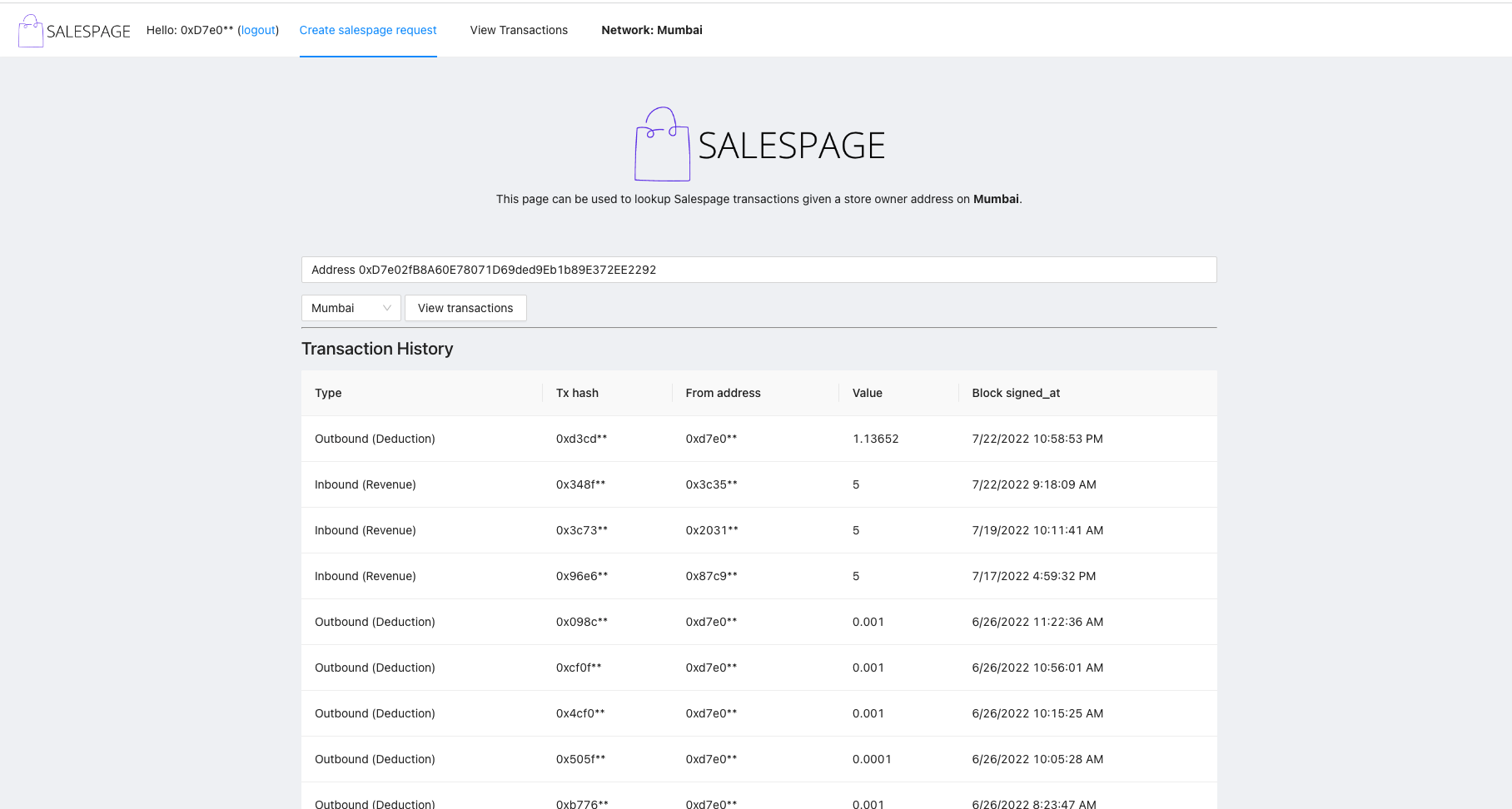Switch to the Create salespage request tab
Viewport: 1512px width, 809px height.
coord(368,30)
